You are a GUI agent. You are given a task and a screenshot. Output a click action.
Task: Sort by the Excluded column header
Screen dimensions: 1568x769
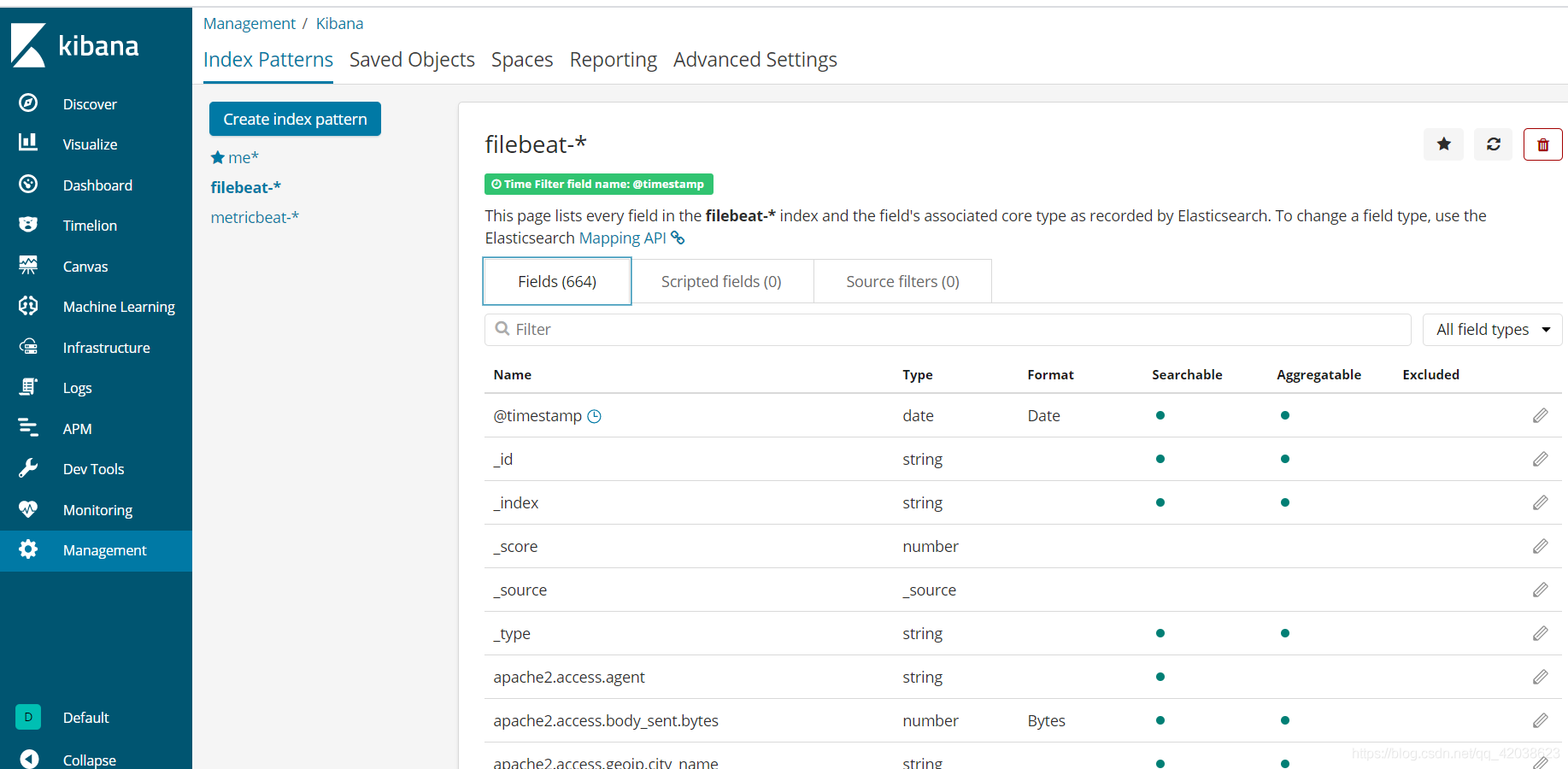(x=1430, y=374)
